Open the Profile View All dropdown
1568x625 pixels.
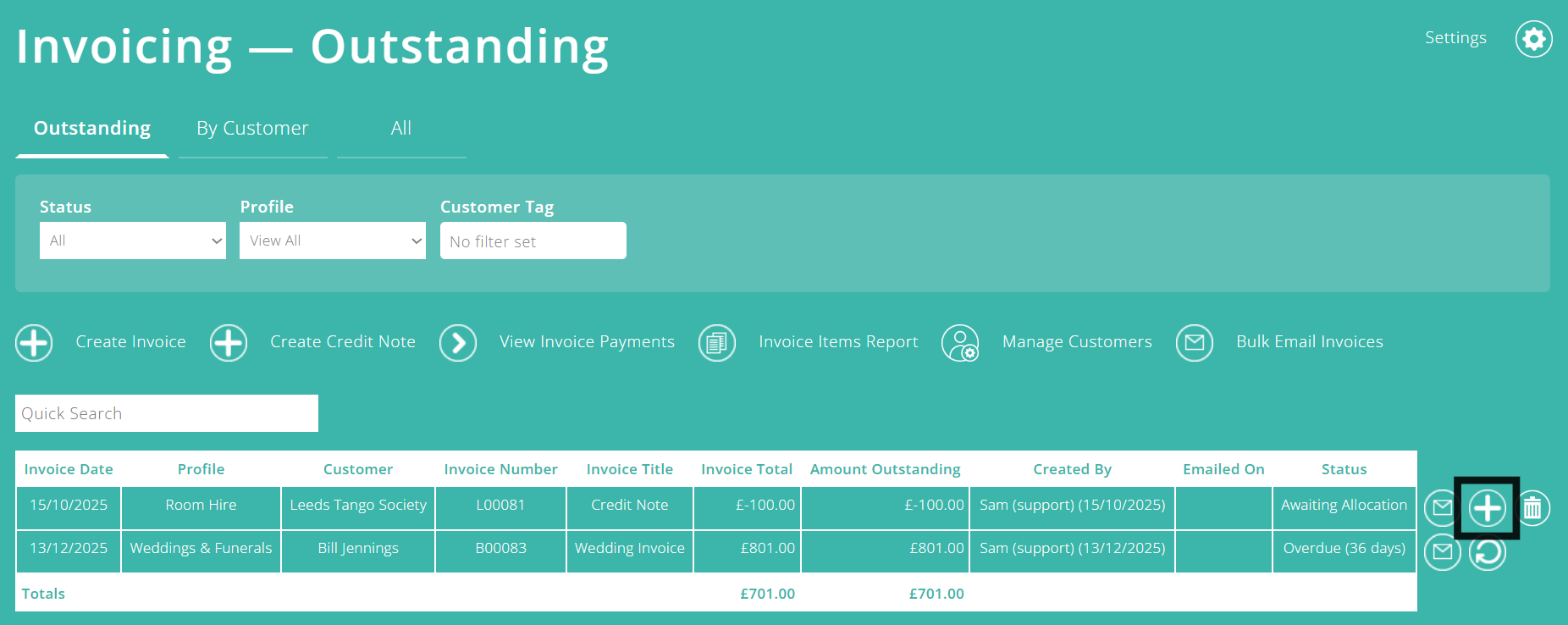[333, 241]
